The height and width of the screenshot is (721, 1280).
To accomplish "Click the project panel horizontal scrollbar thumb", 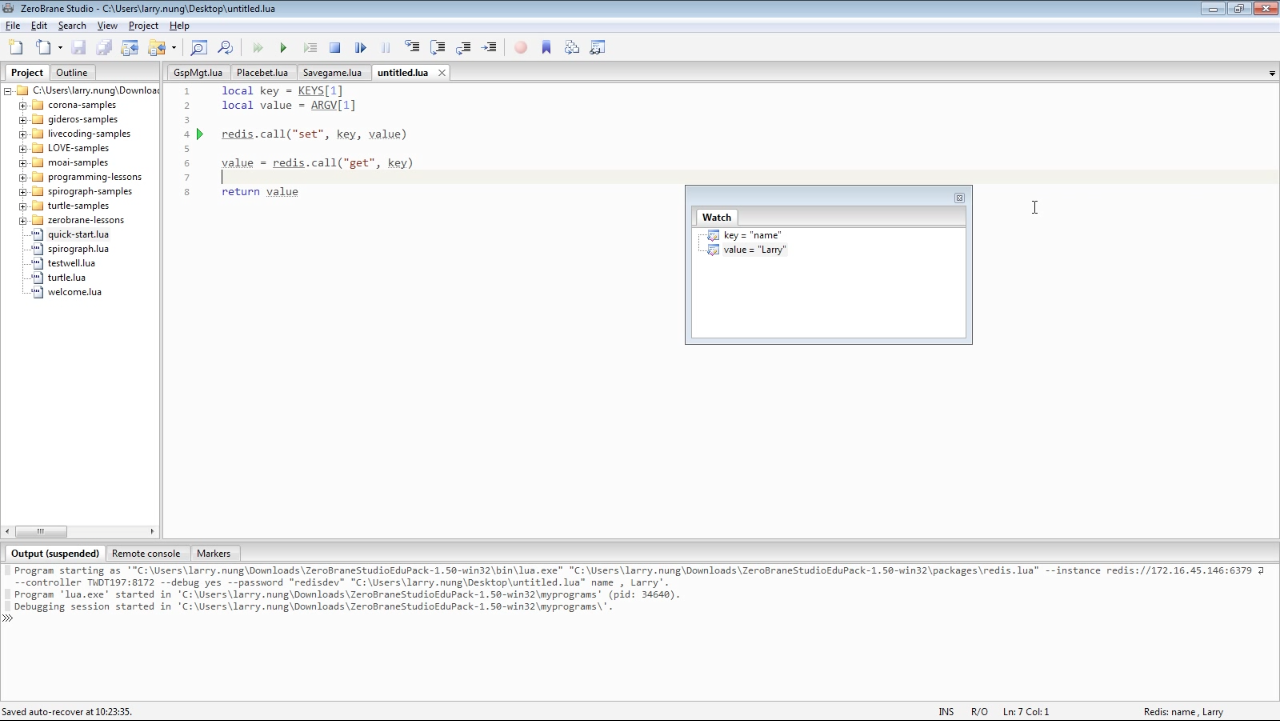I will coord(40,532).
